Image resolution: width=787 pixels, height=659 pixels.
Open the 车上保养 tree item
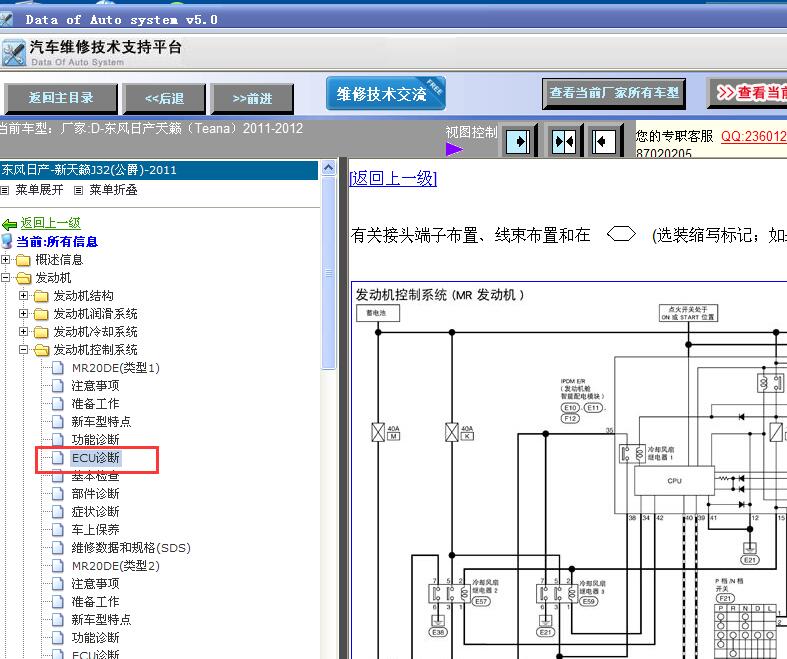(x=95, y=530)
